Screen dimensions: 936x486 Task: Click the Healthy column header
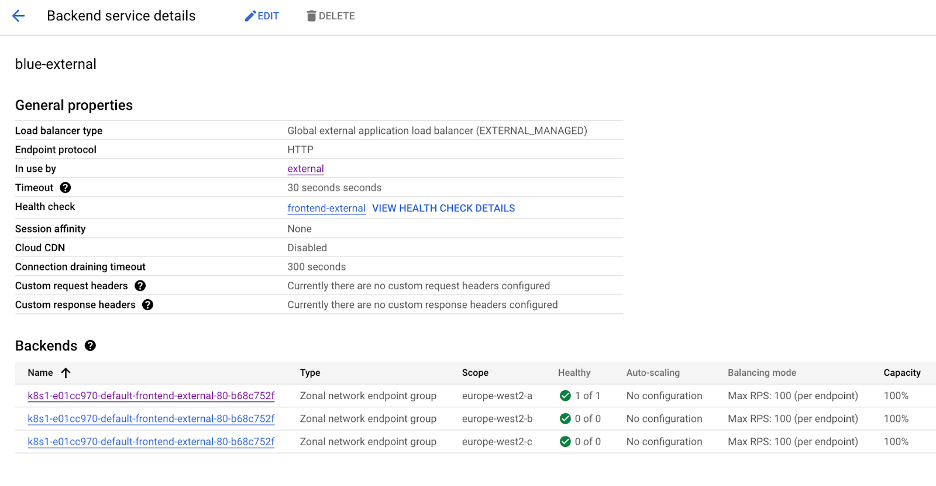[574, 373]
